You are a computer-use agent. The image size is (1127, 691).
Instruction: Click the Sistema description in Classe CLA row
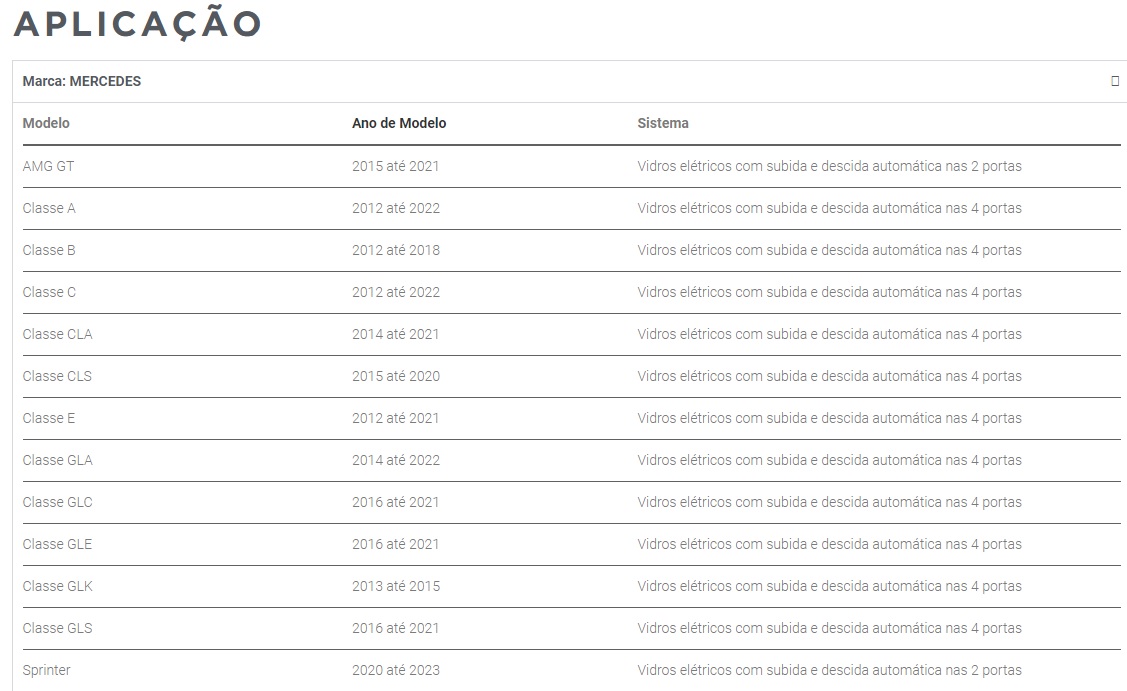click(x=829, y=334)
